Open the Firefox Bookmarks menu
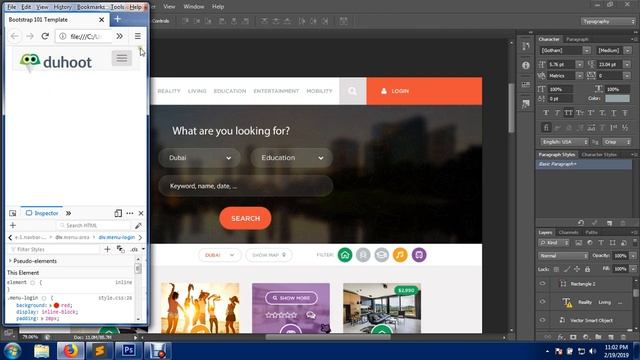Image resolution: width=640 pixels, height=360 pixels. 91,7
